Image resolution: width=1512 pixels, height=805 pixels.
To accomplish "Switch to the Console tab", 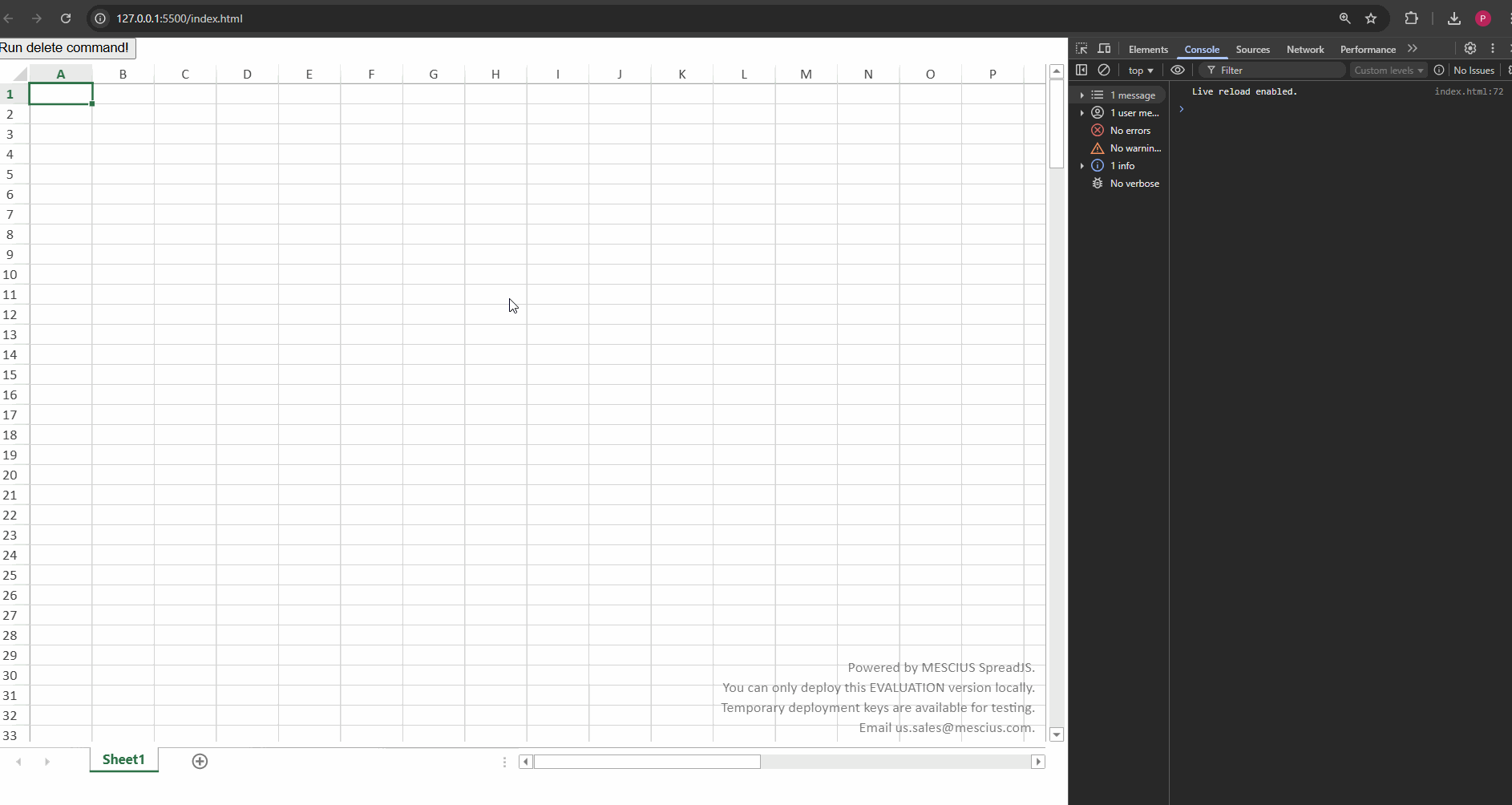I will click(1202, 50).
